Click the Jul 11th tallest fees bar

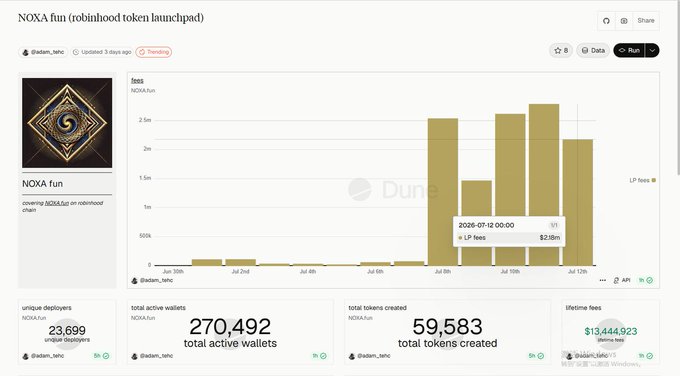coord(544,185)
